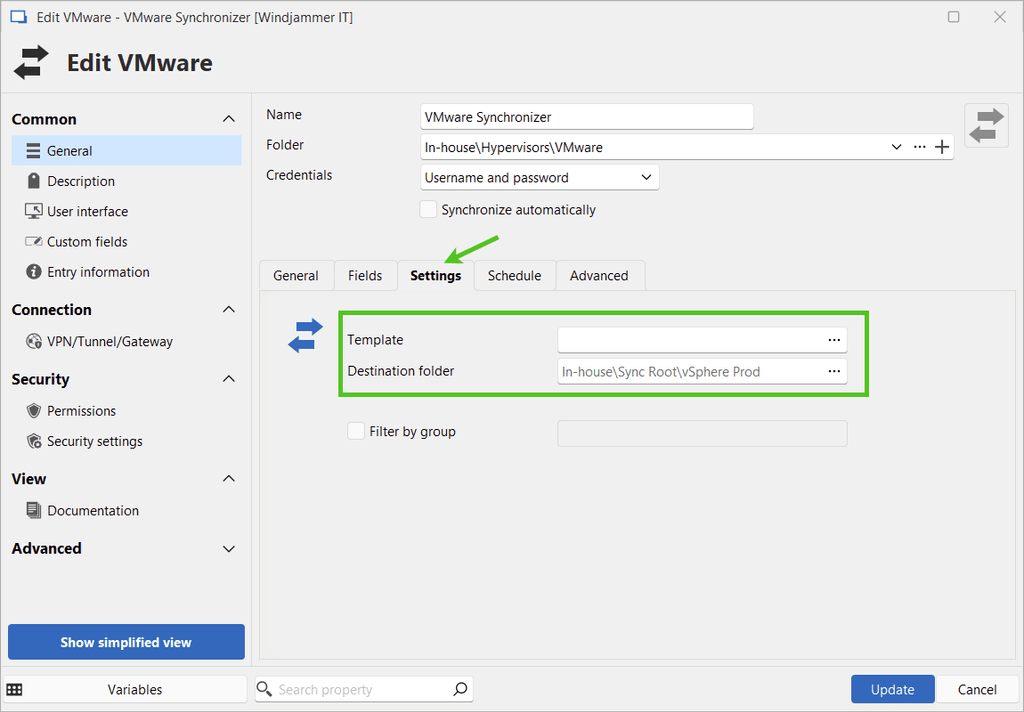Screen dimensions: 1024x712
Task: Select the Custom fields icon
Action: click(33, 241)
